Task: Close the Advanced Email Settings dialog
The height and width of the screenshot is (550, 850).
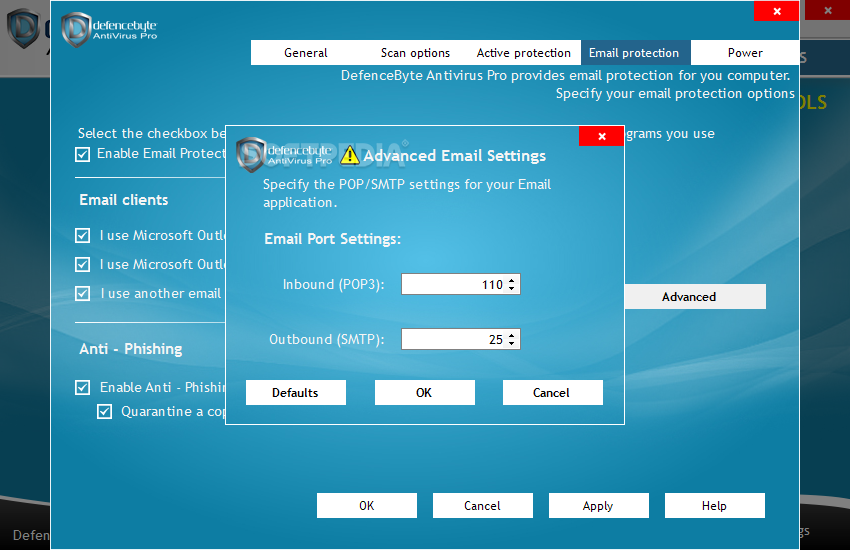Action: tap(601, 136)
